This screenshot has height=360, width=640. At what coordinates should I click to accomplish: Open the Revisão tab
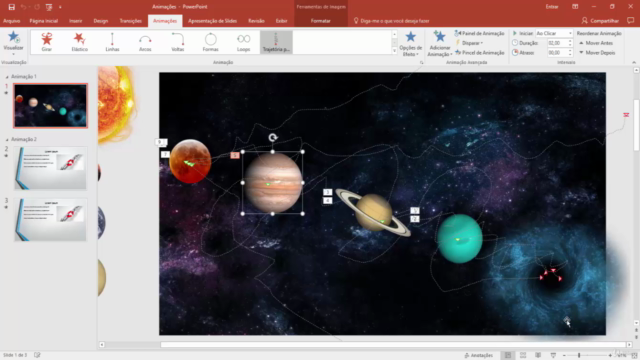click(256, 21)
